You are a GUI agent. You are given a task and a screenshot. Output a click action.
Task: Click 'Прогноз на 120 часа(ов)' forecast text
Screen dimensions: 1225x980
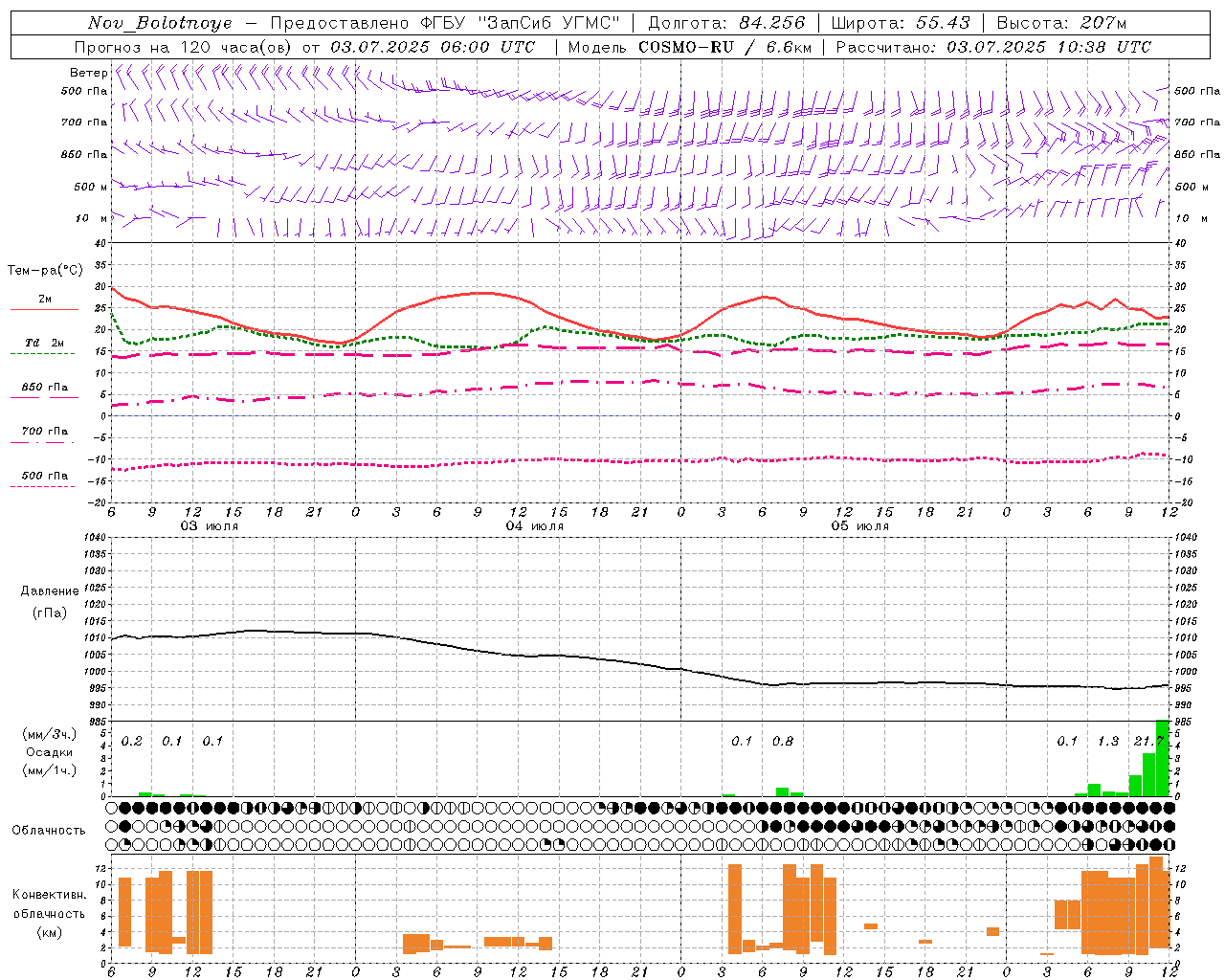184,47
